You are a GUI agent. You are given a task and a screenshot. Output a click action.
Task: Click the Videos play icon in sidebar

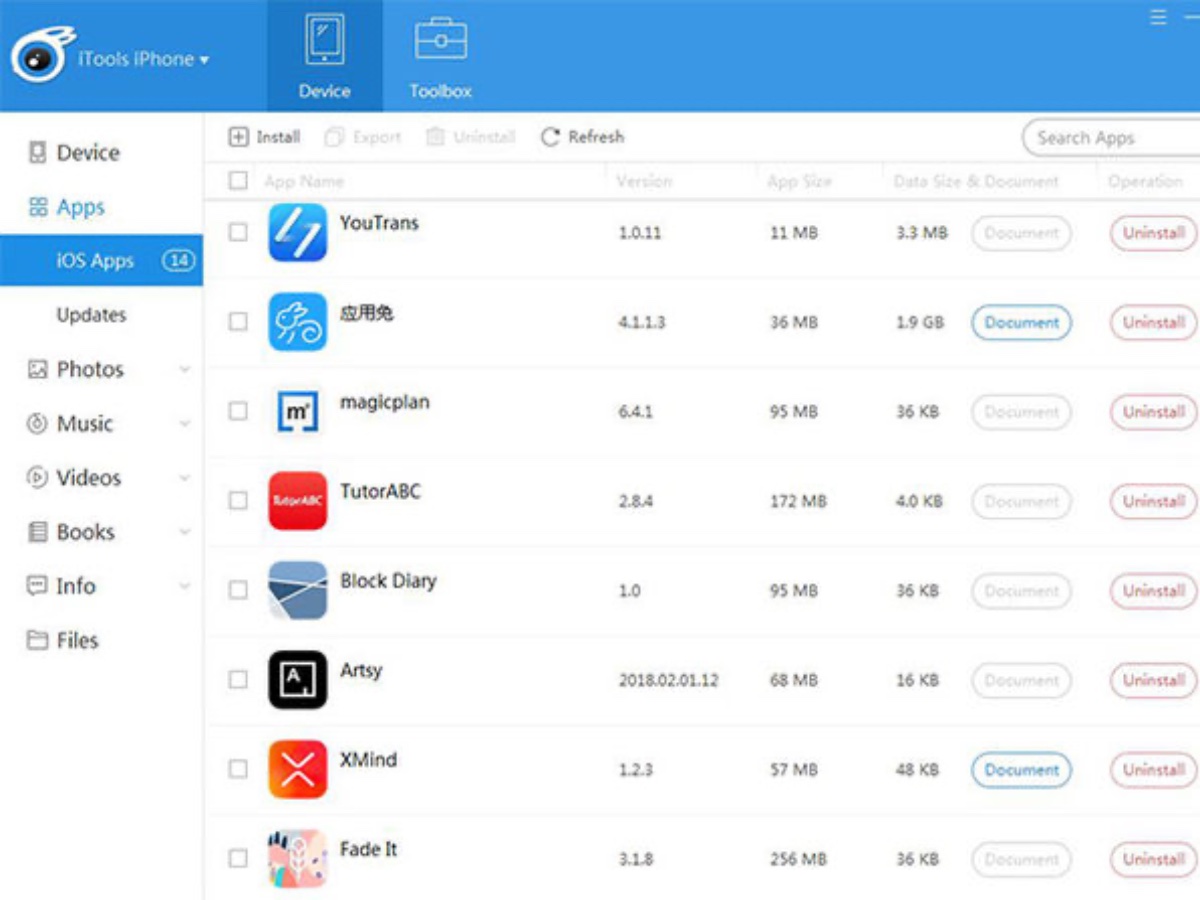(x=37, y=478)
